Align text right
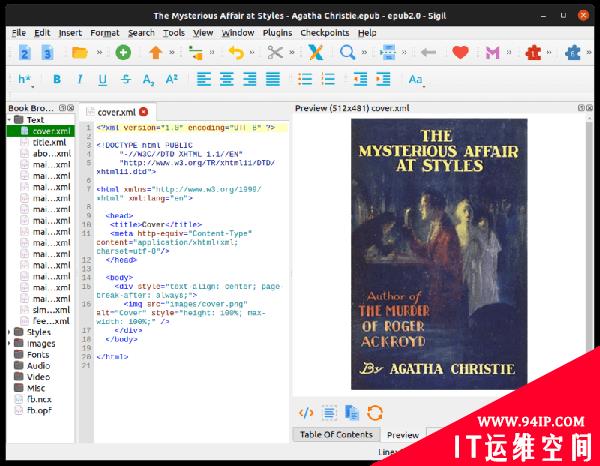600x466 pixels. pos(250,79)
